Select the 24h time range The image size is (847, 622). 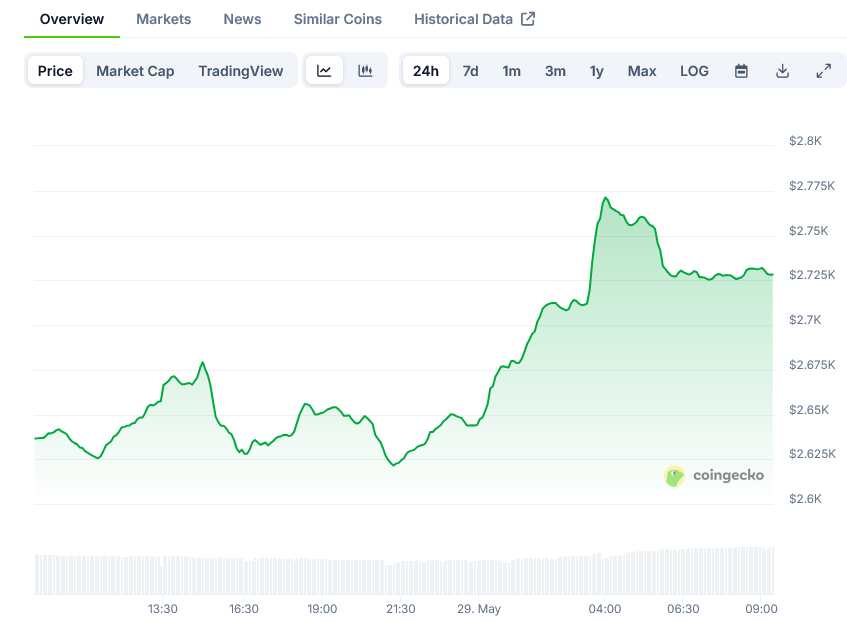[x=425, y=70]
